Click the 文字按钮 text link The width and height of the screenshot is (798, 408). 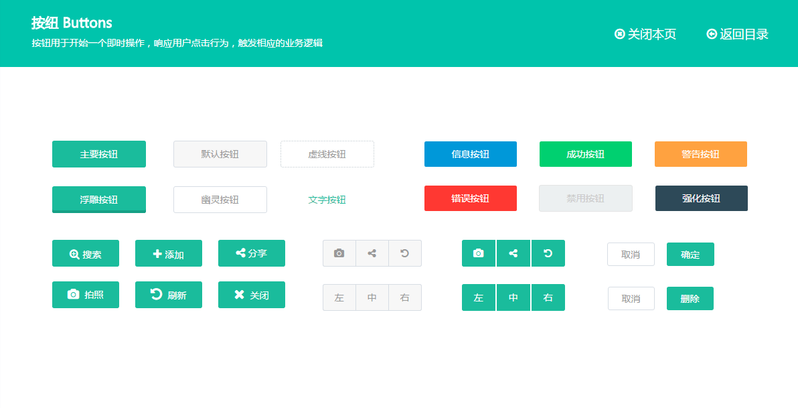tap(327, 200)
